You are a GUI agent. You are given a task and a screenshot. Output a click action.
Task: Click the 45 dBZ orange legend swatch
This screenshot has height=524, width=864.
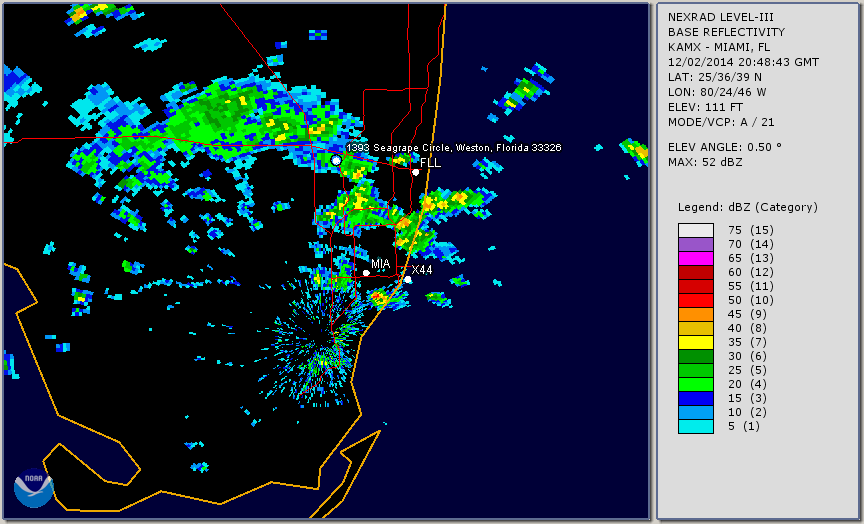click(696, 314)
